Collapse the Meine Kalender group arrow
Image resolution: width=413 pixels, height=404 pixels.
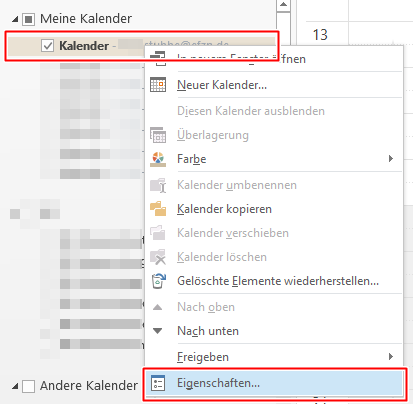(15, 20)
